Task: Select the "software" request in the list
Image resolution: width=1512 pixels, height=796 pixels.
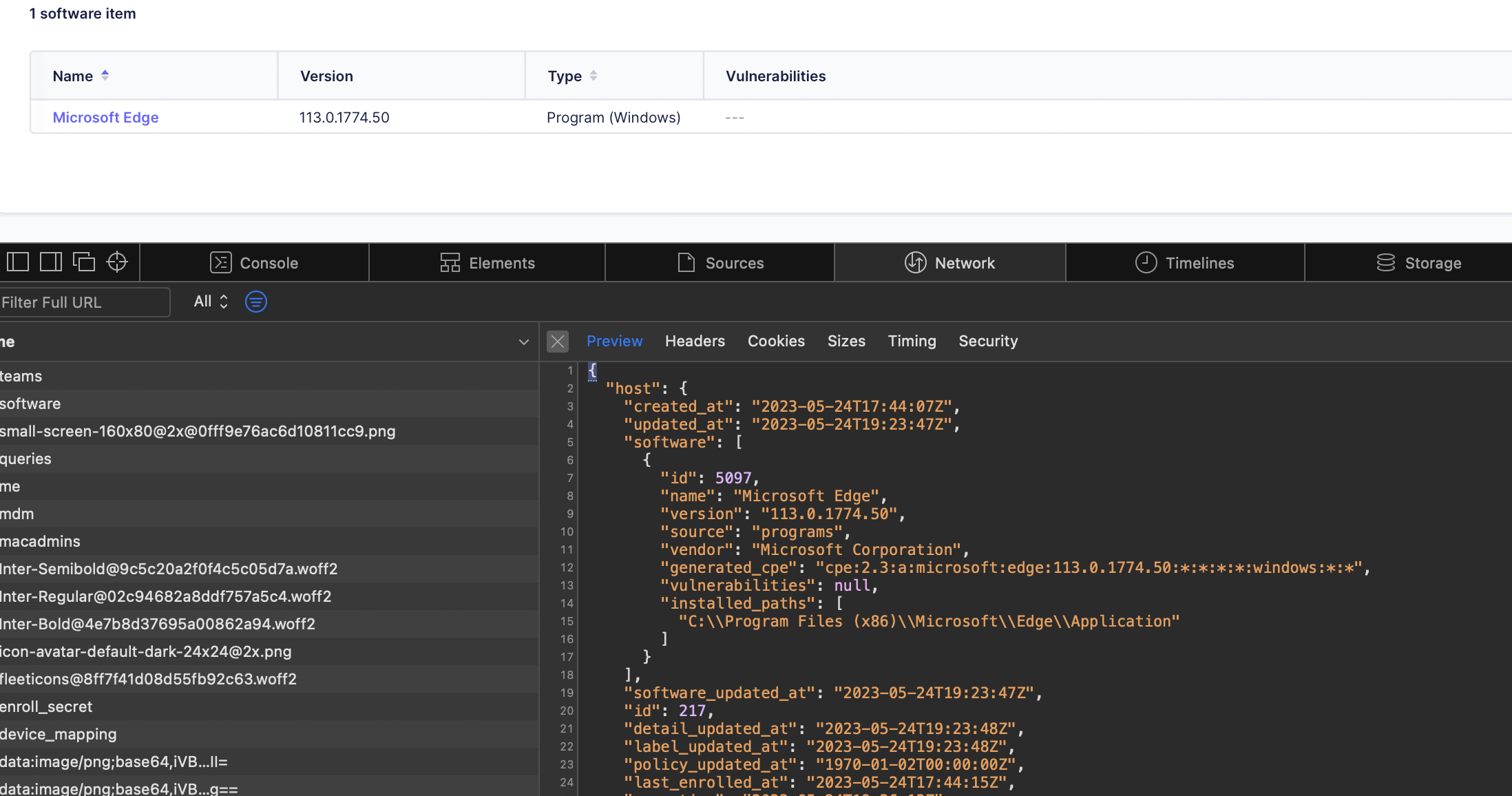Action: tap(30, 404)
